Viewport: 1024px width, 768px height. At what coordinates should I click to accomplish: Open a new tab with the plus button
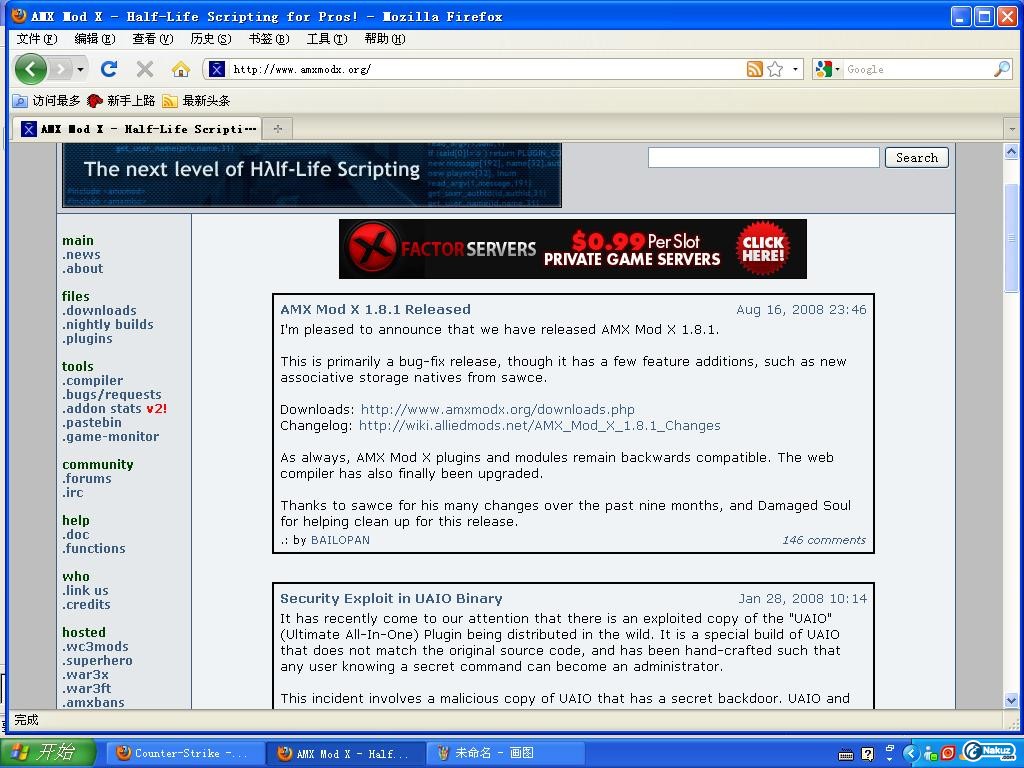click(278, 128)
